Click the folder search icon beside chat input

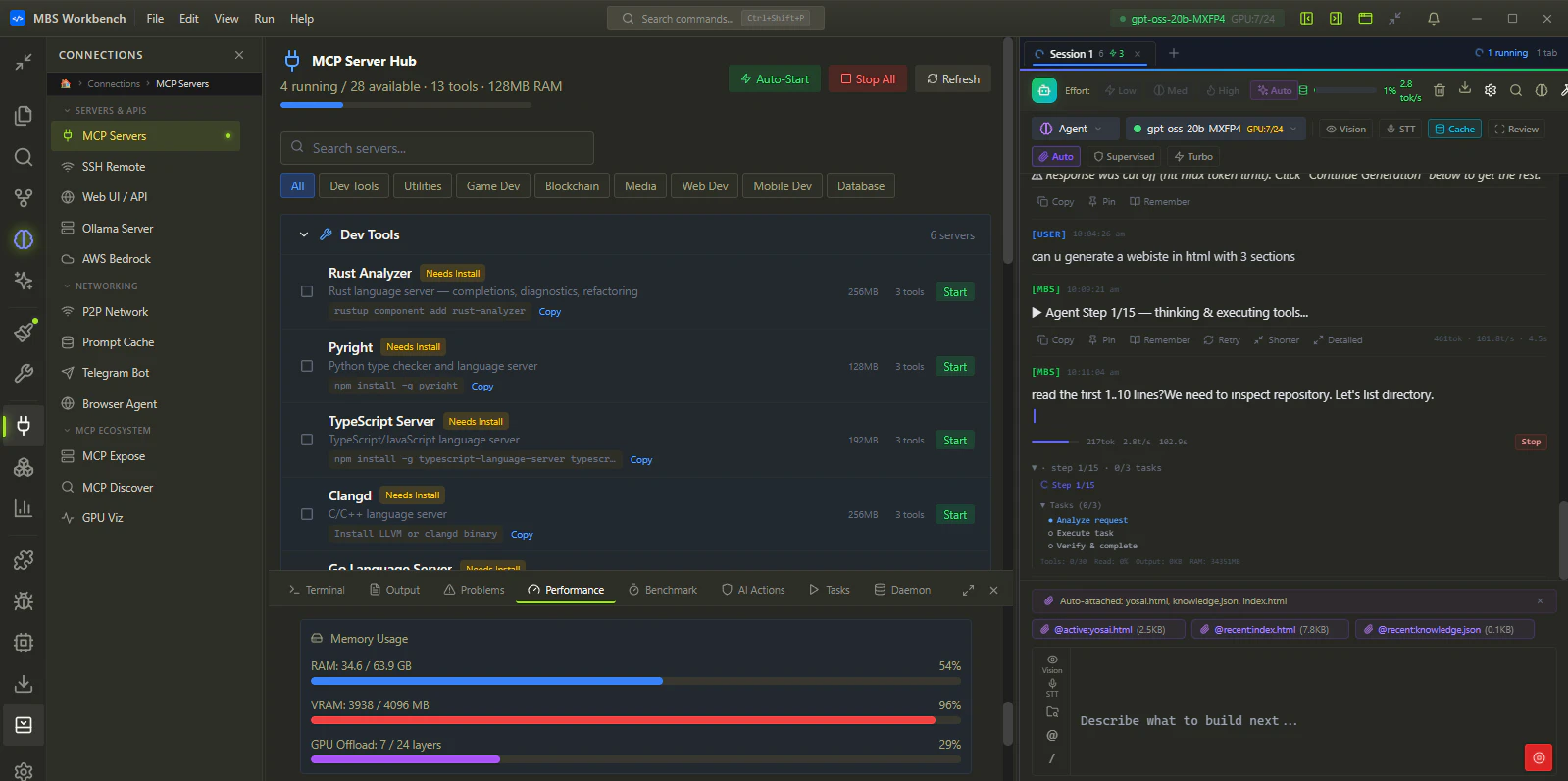(1052, 712)
